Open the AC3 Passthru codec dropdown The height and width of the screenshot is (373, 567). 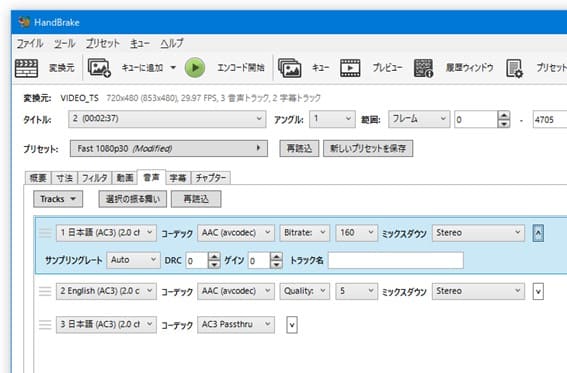(236, 325)
